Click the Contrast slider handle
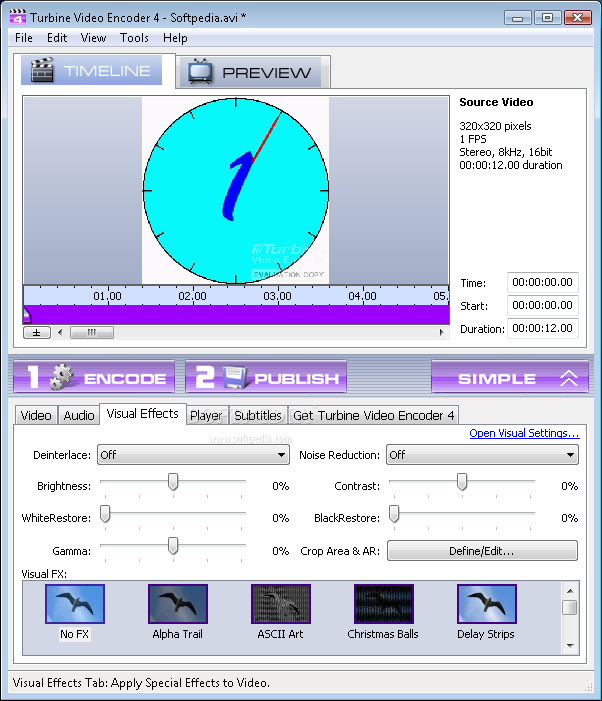Viewport: 602px width, 701px height. tap(462, 482)
